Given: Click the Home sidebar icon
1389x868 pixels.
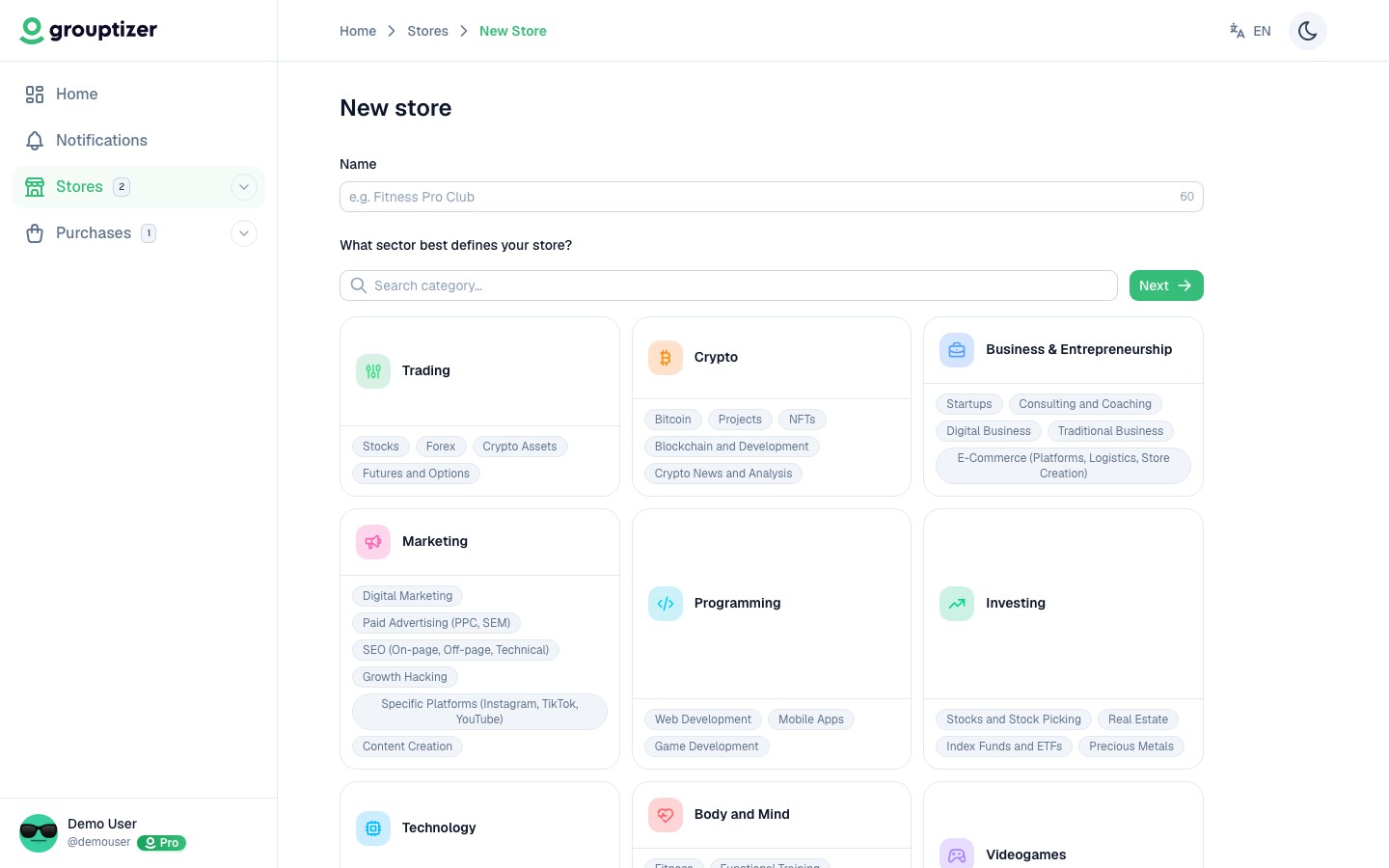Looking at the screenshot, I should coord(35,95).
